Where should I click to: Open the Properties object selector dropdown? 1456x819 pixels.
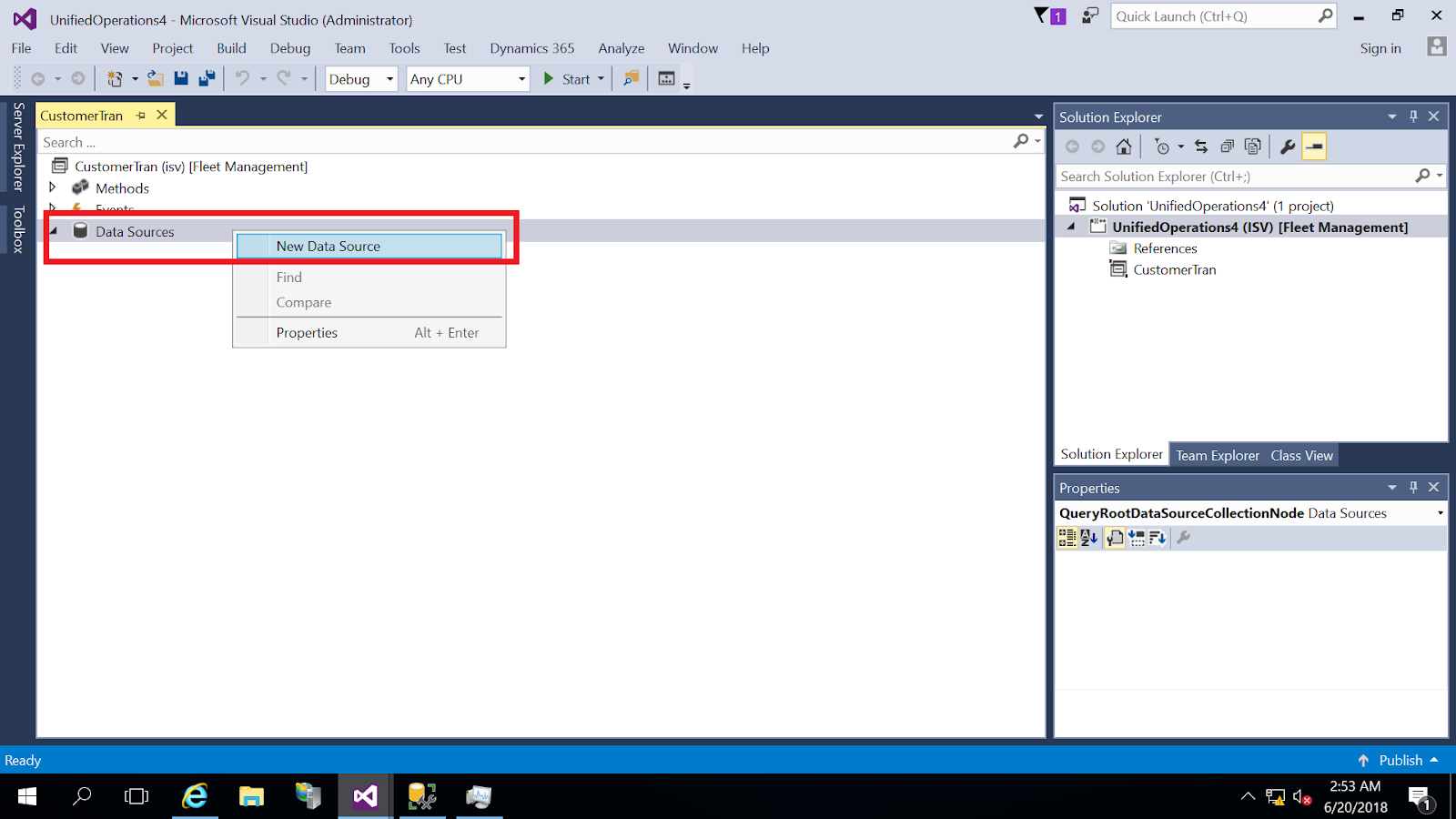coord(1440,513)
